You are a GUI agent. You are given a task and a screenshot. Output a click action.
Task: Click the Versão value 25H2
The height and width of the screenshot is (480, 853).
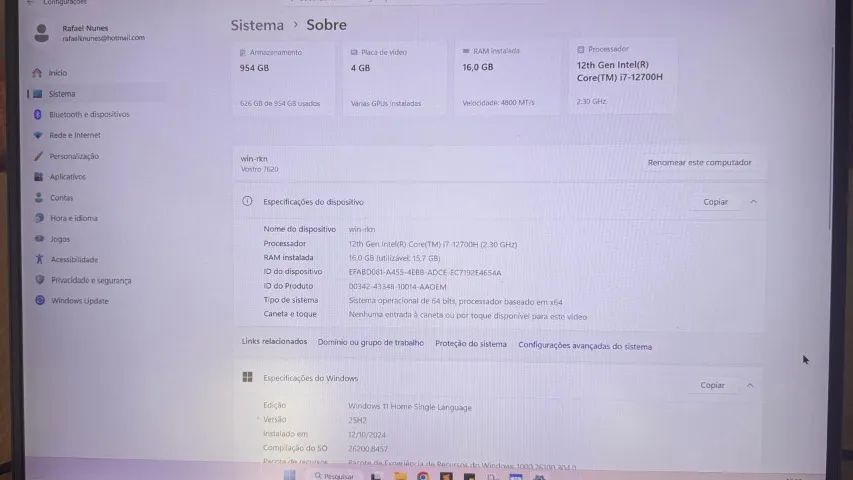tap(357, 420)
